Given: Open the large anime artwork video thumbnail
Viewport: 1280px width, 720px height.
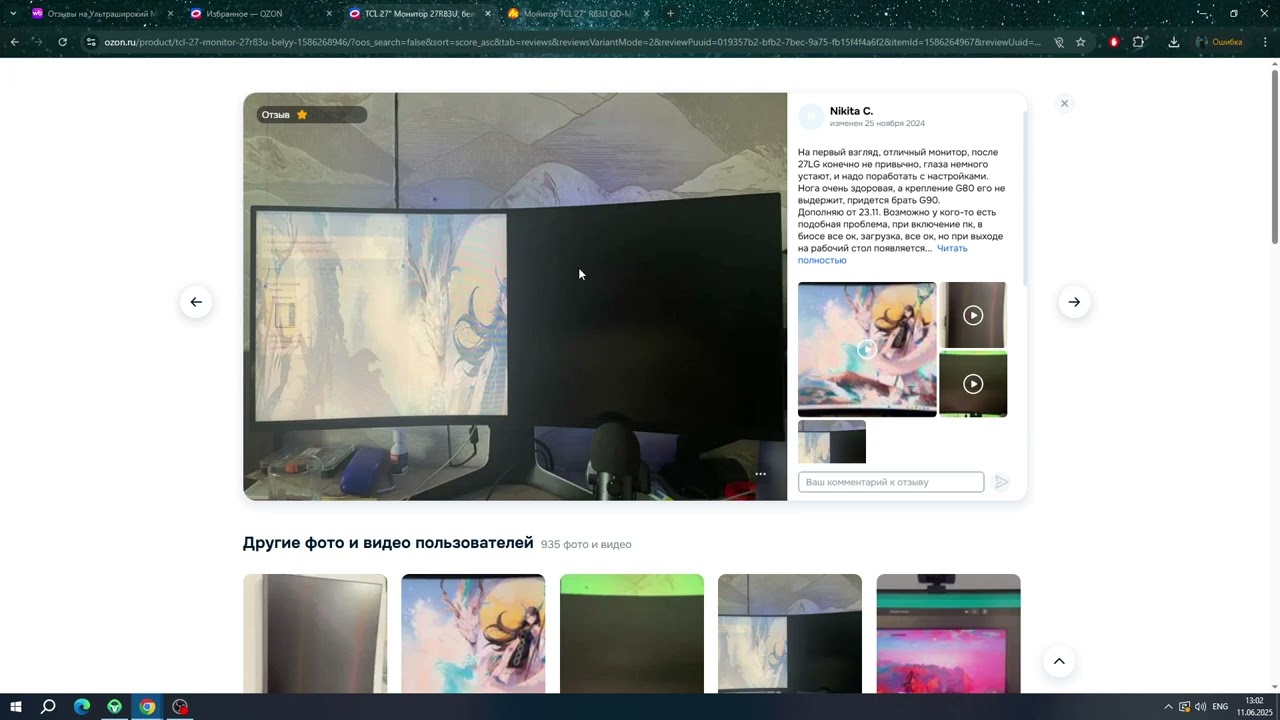Looking at the screenshot, I should tap(867, 349).
